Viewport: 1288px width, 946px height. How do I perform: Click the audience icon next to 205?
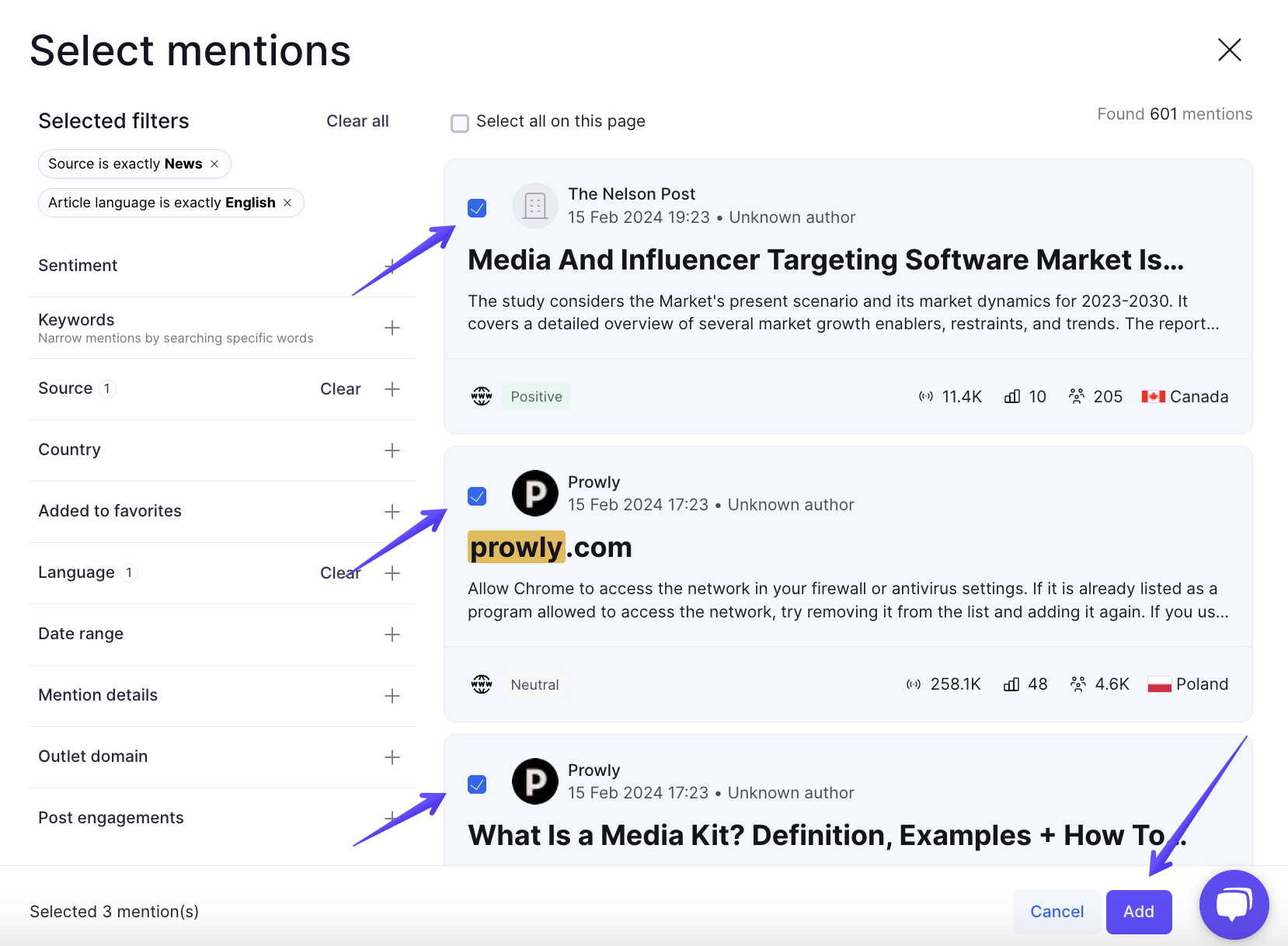[1077, 396]
